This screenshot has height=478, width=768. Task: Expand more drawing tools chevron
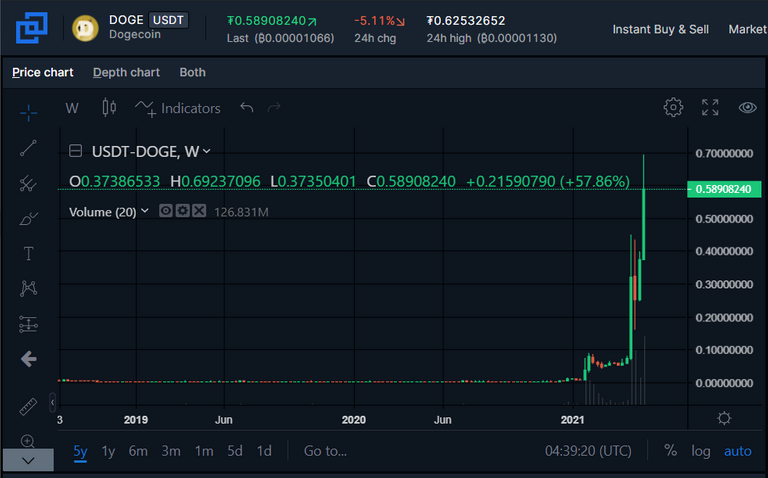28,460
